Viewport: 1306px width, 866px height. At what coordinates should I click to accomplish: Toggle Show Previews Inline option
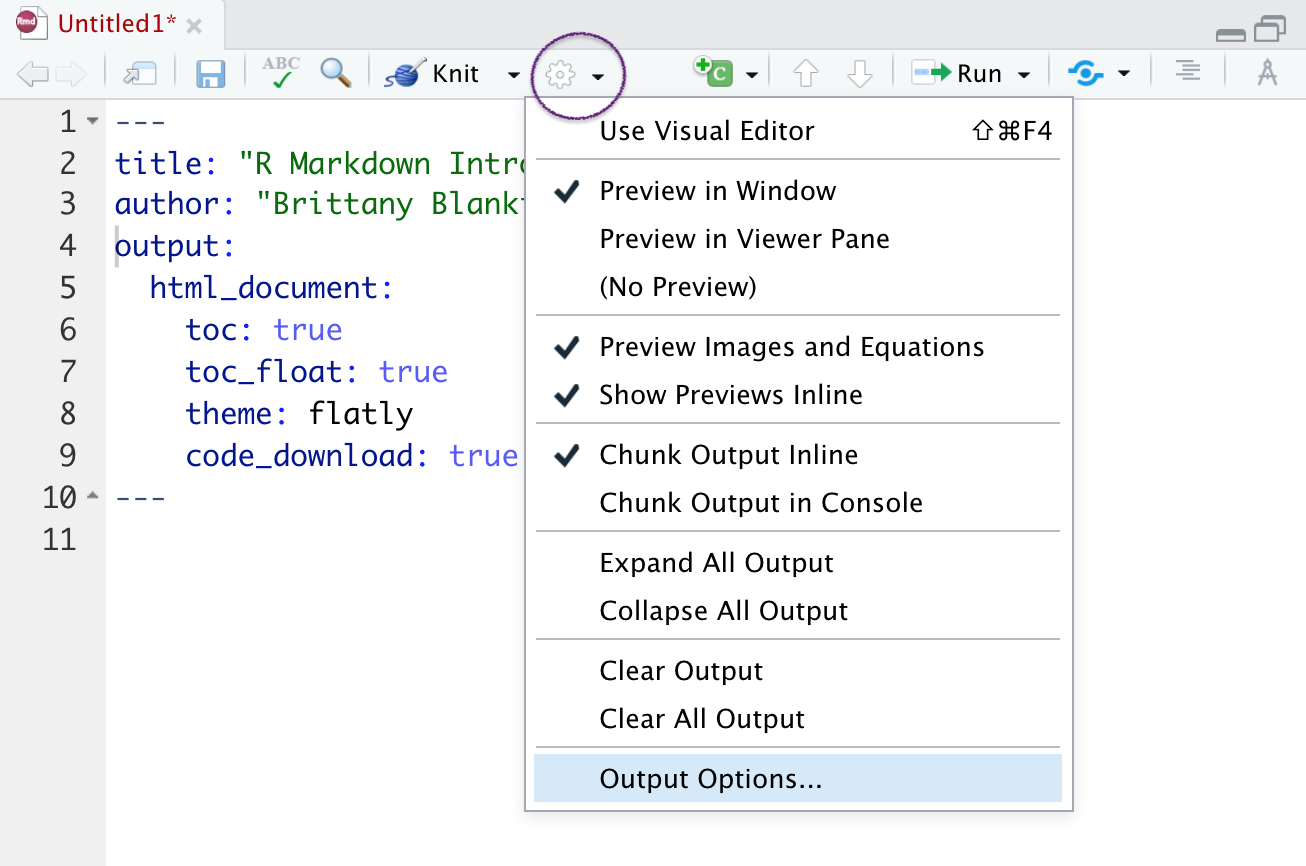pyautogui.click(x=730, y=395)
